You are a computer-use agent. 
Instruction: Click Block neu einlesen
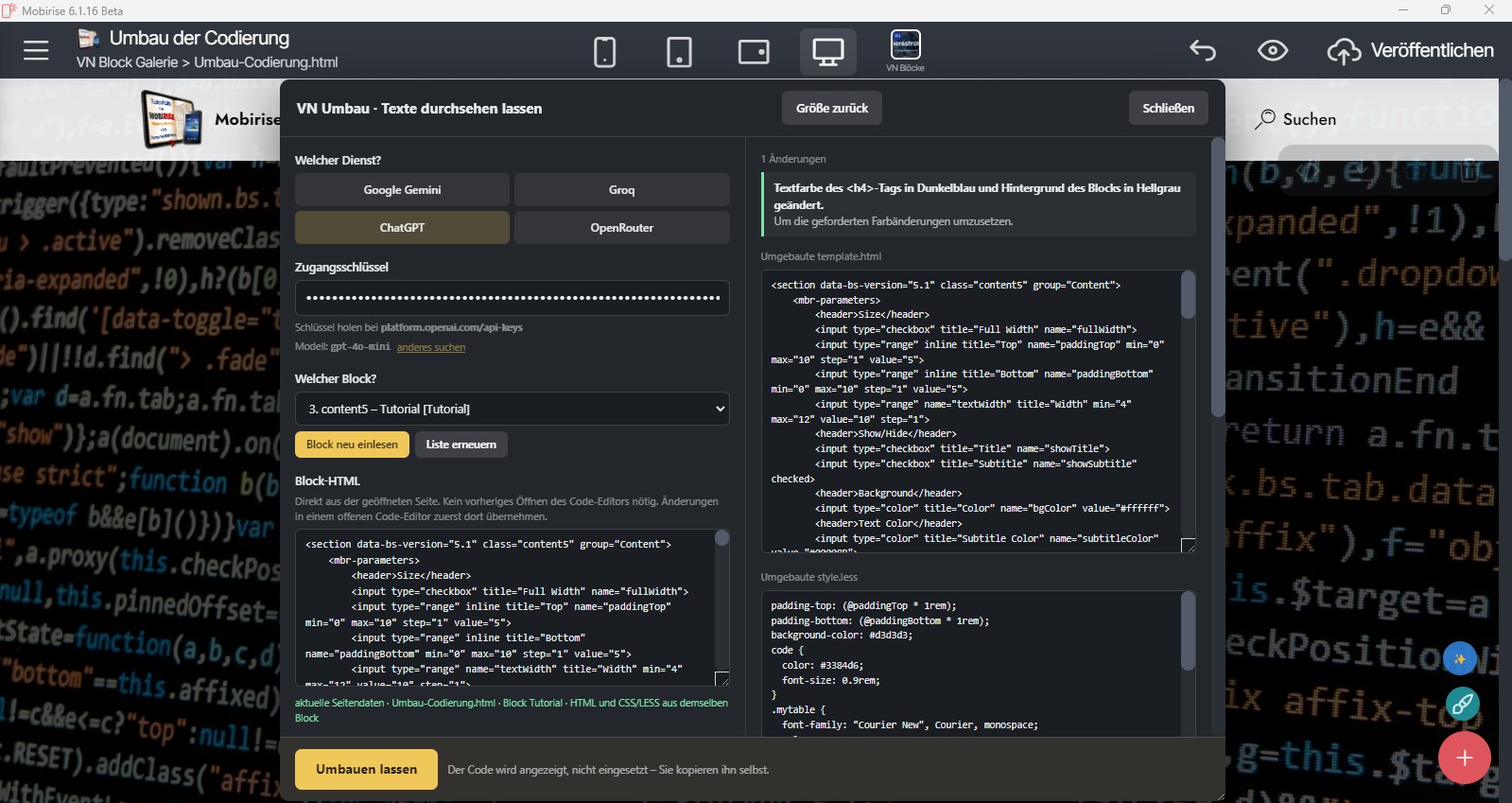352,445
